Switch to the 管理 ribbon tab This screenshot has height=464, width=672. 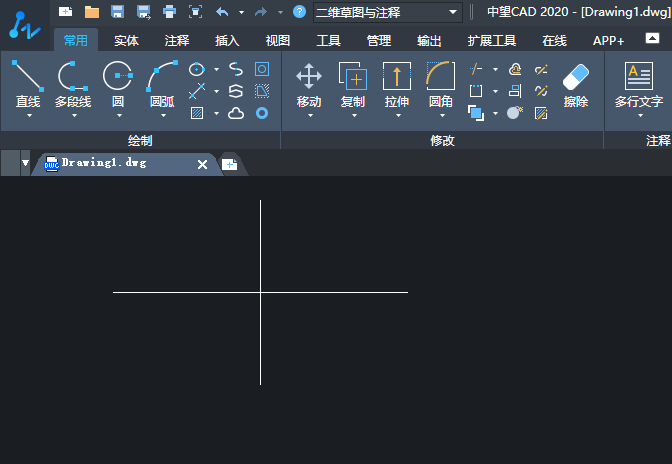[x=379, y=41]
